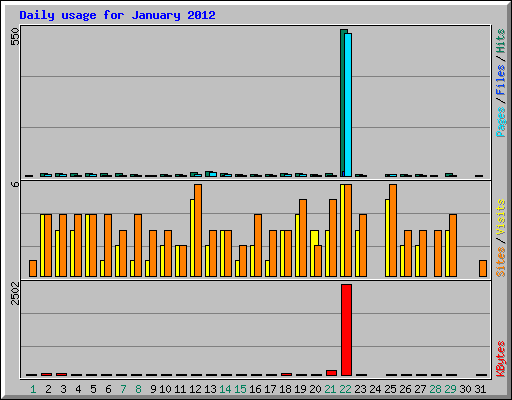This screenshot has width=512, height=400.
Task: Click the day 8 axis label
Action: pyautogui.click(x=138, y=389)
